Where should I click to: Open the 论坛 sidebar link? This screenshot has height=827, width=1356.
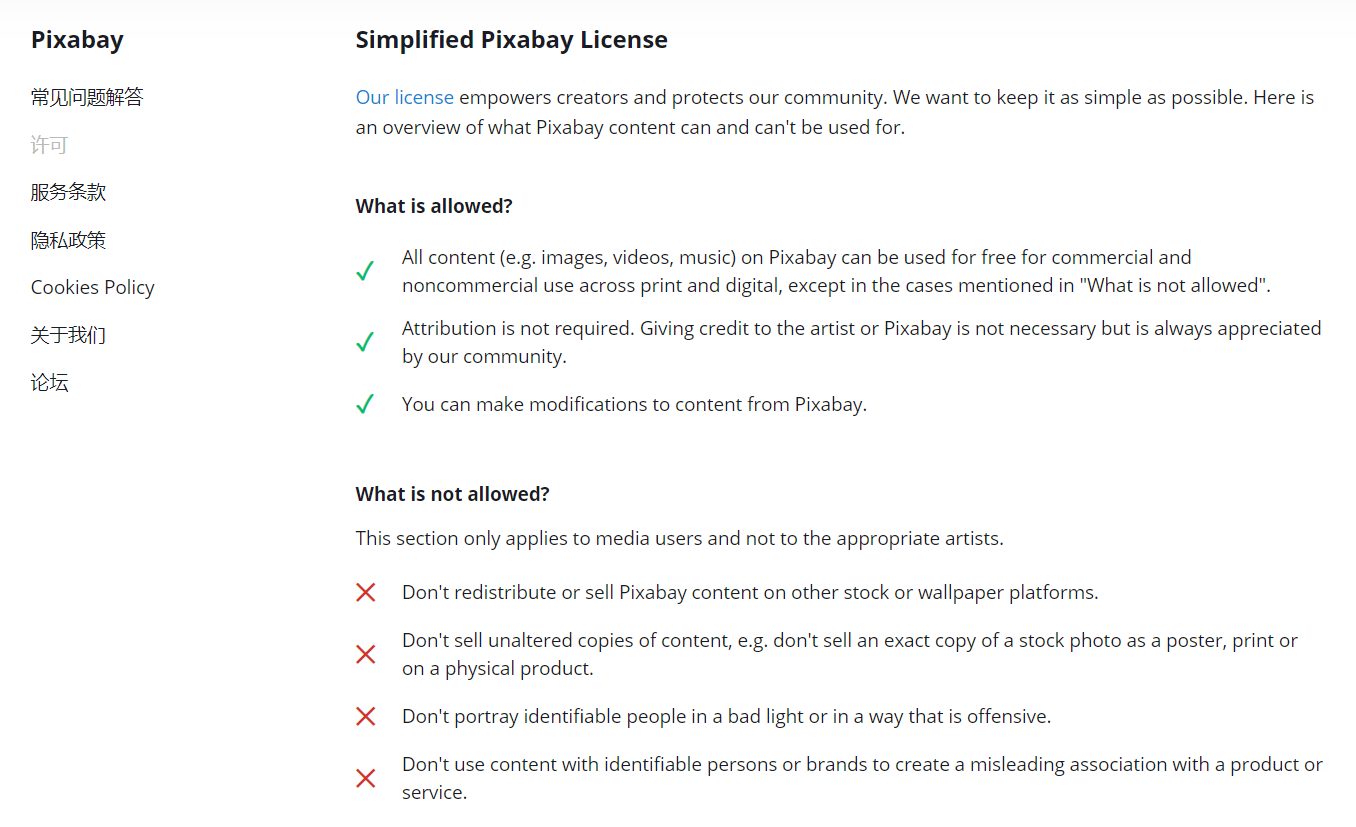click(49, 383)
